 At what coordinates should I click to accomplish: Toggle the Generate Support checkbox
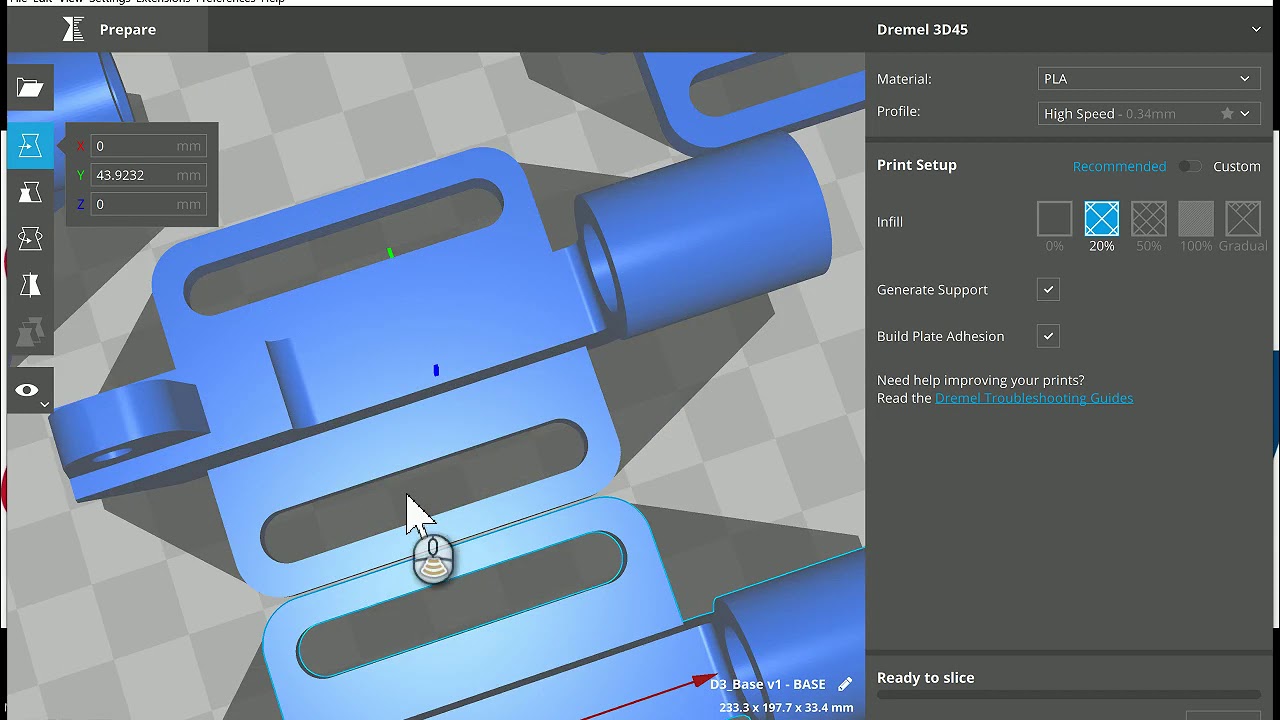[1048, 290]
